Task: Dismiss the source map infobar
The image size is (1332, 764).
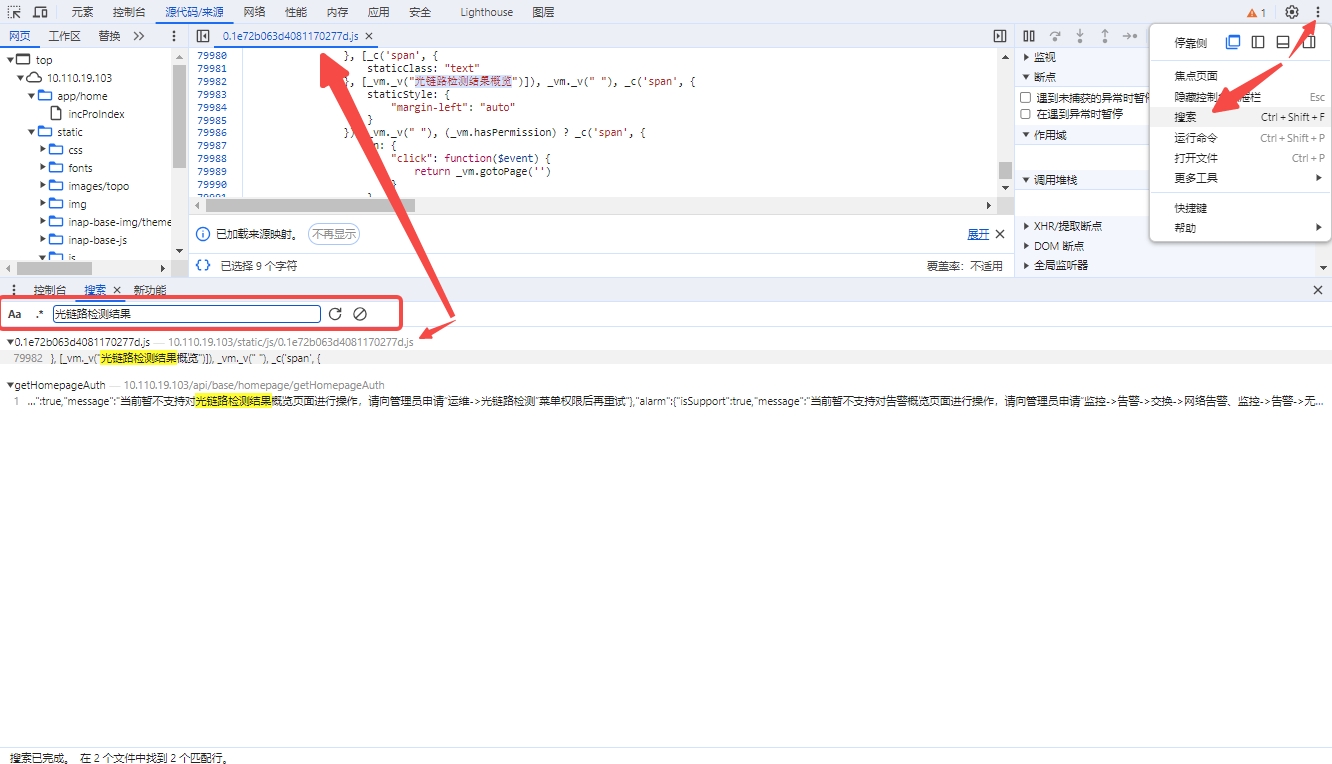Action: tap(1000, 234)
